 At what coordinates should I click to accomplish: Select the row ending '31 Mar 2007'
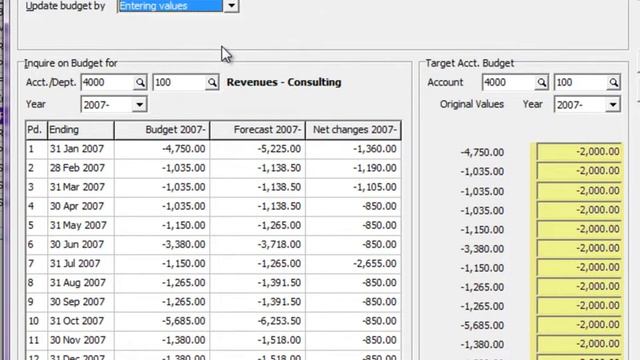213,187
